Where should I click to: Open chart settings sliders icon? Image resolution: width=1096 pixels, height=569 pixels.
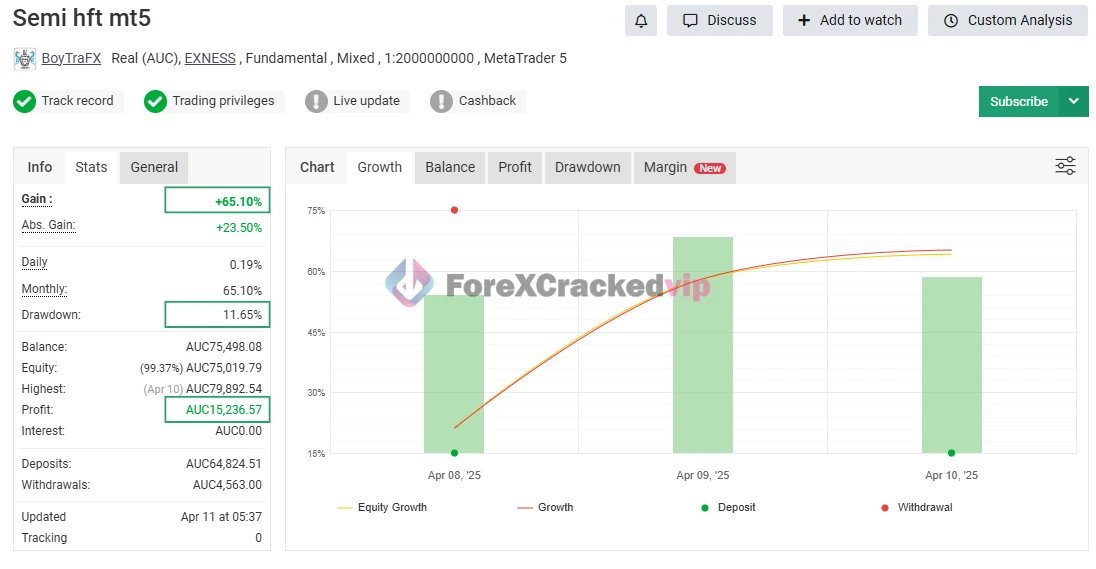point(1065,166)
